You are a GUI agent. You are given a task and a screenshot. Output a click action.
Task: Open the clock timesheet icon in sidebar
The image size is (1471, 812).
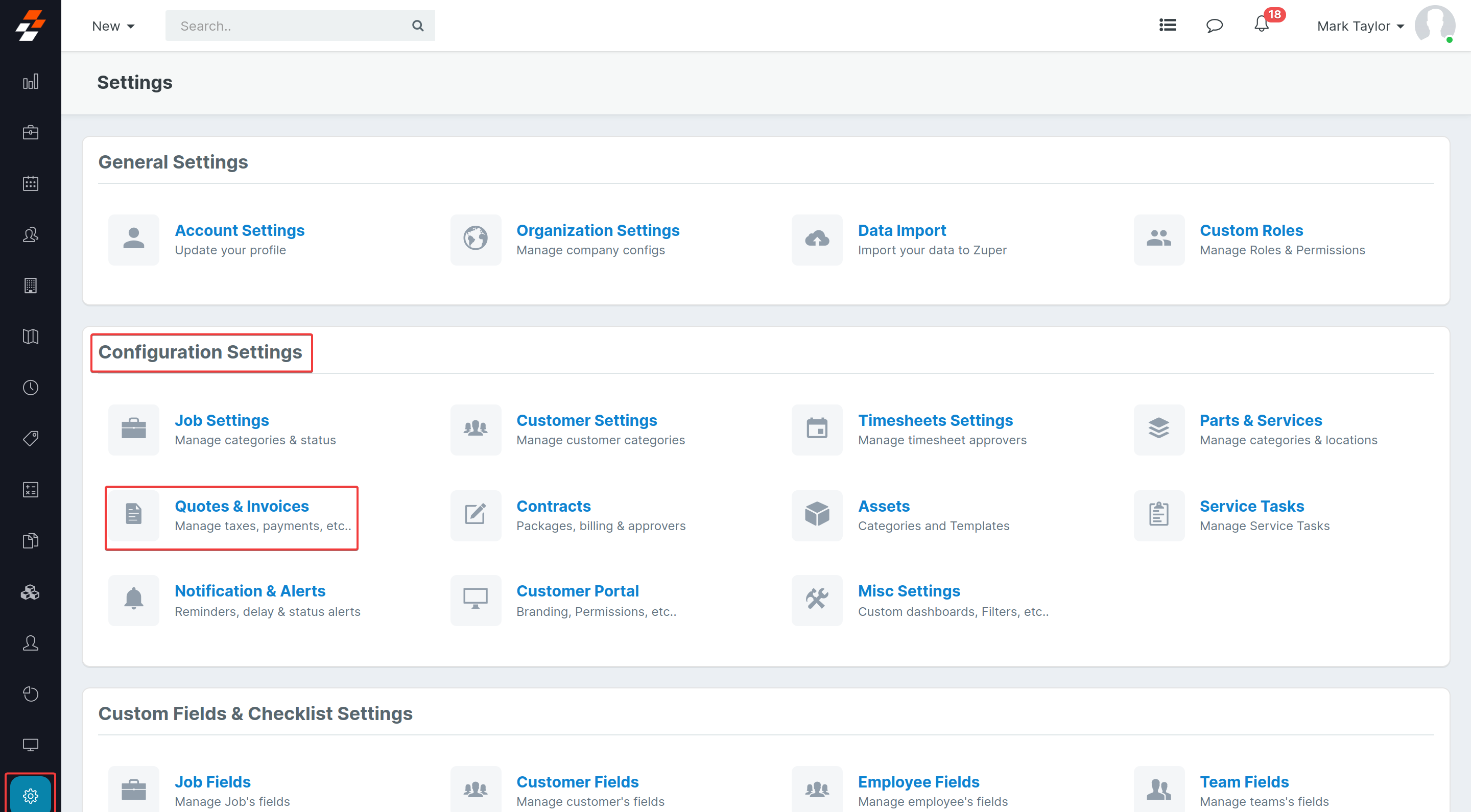point(30,387)
